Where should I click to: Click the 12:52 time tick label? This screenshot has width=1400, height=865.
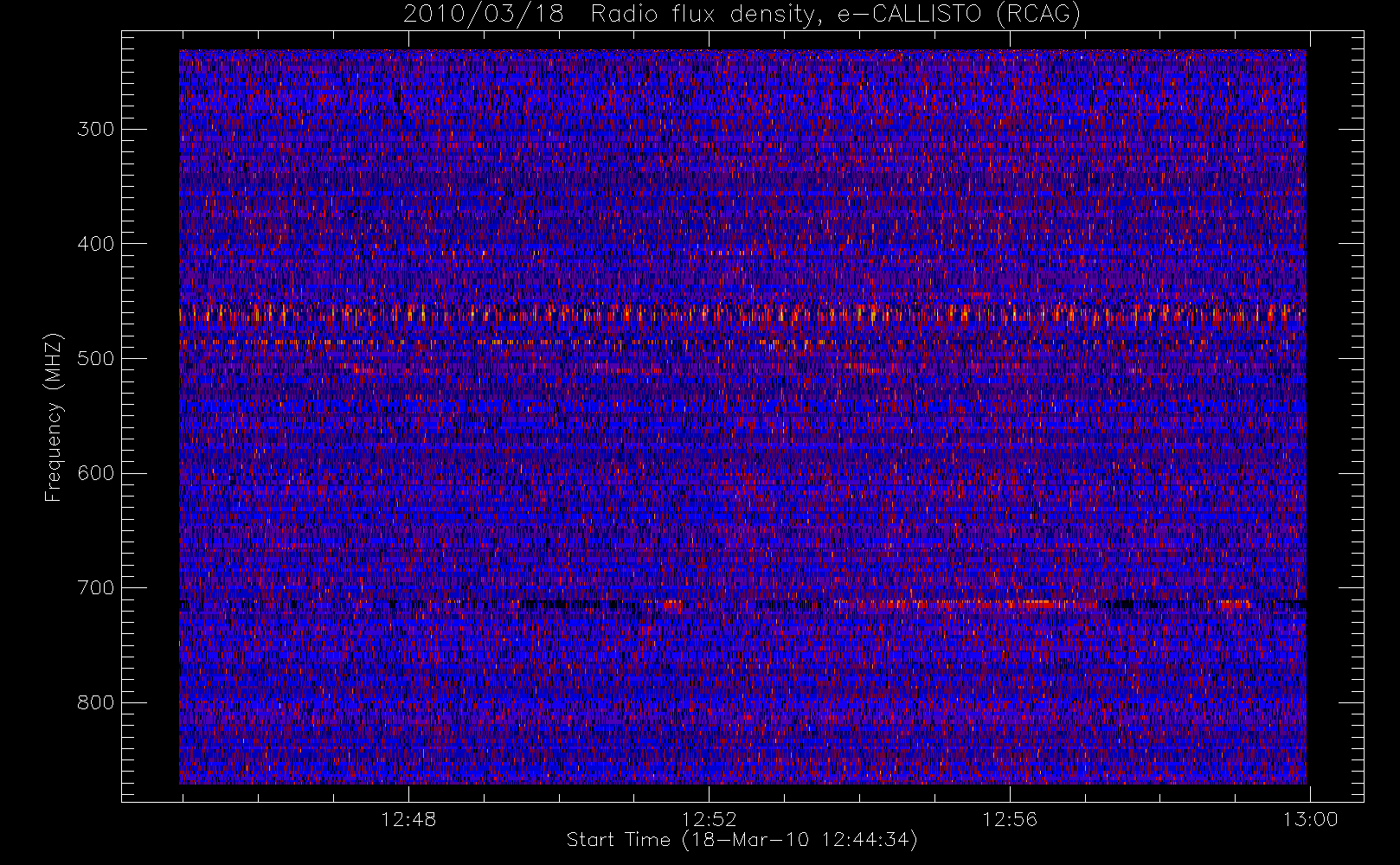(x=710, y=819)
